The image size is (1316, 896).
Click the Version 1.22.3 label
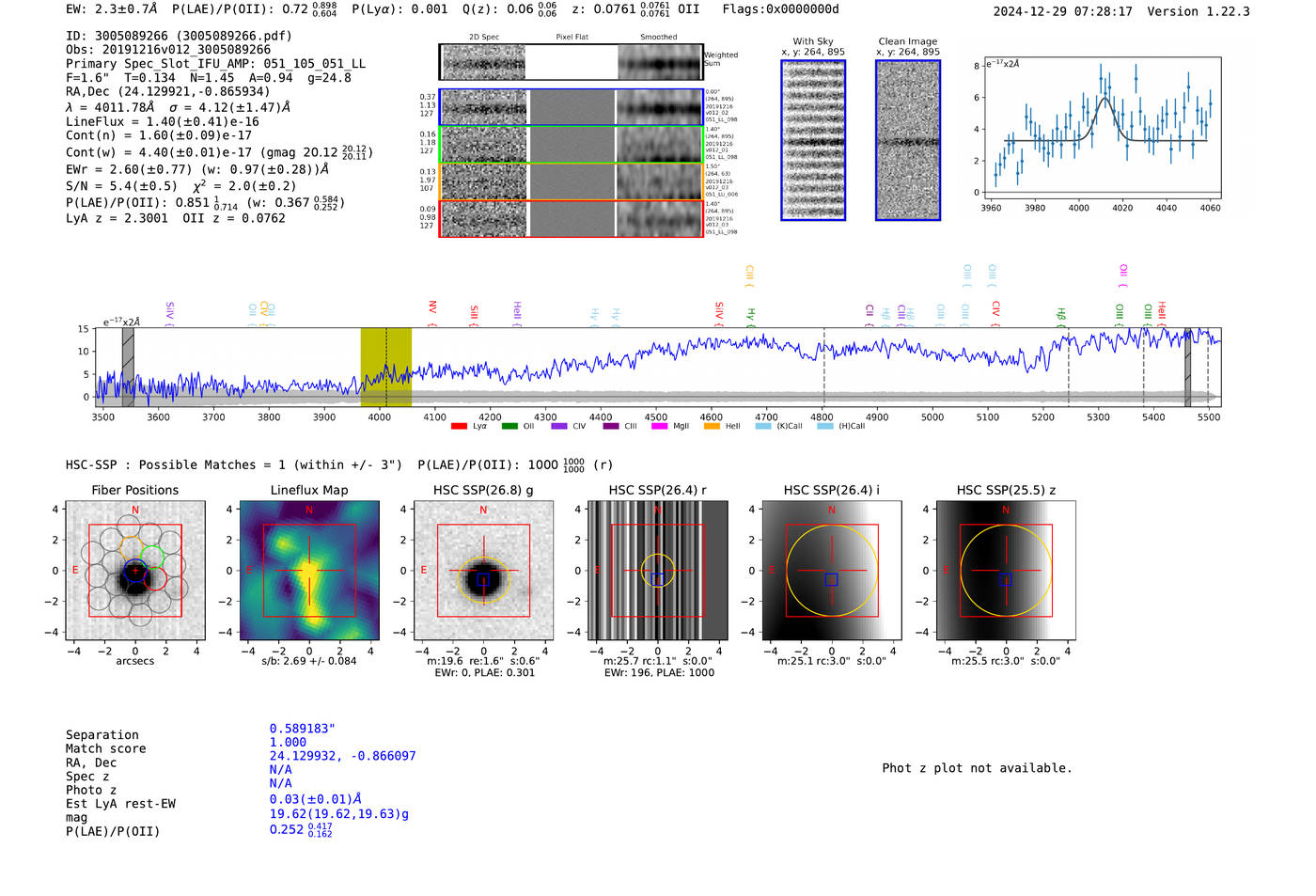point(1198,11)
